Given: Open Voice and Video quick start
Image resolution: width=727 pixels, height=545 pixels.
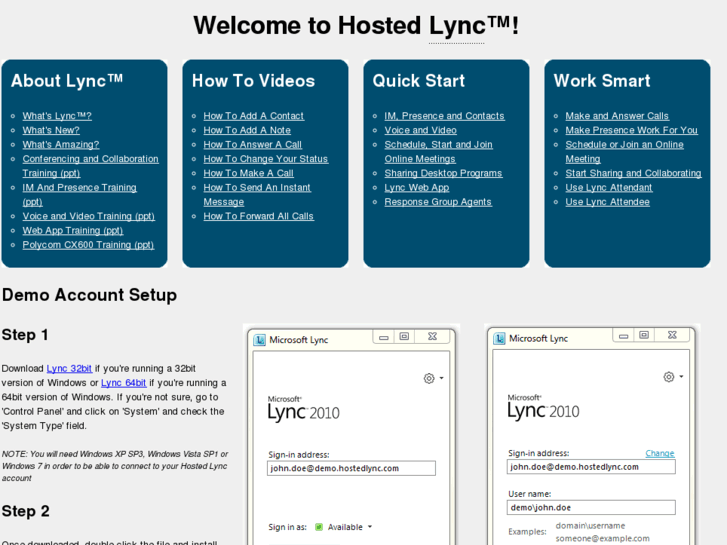Looking at the screenshot, I should pyautogui.click(x=421, y=130).
